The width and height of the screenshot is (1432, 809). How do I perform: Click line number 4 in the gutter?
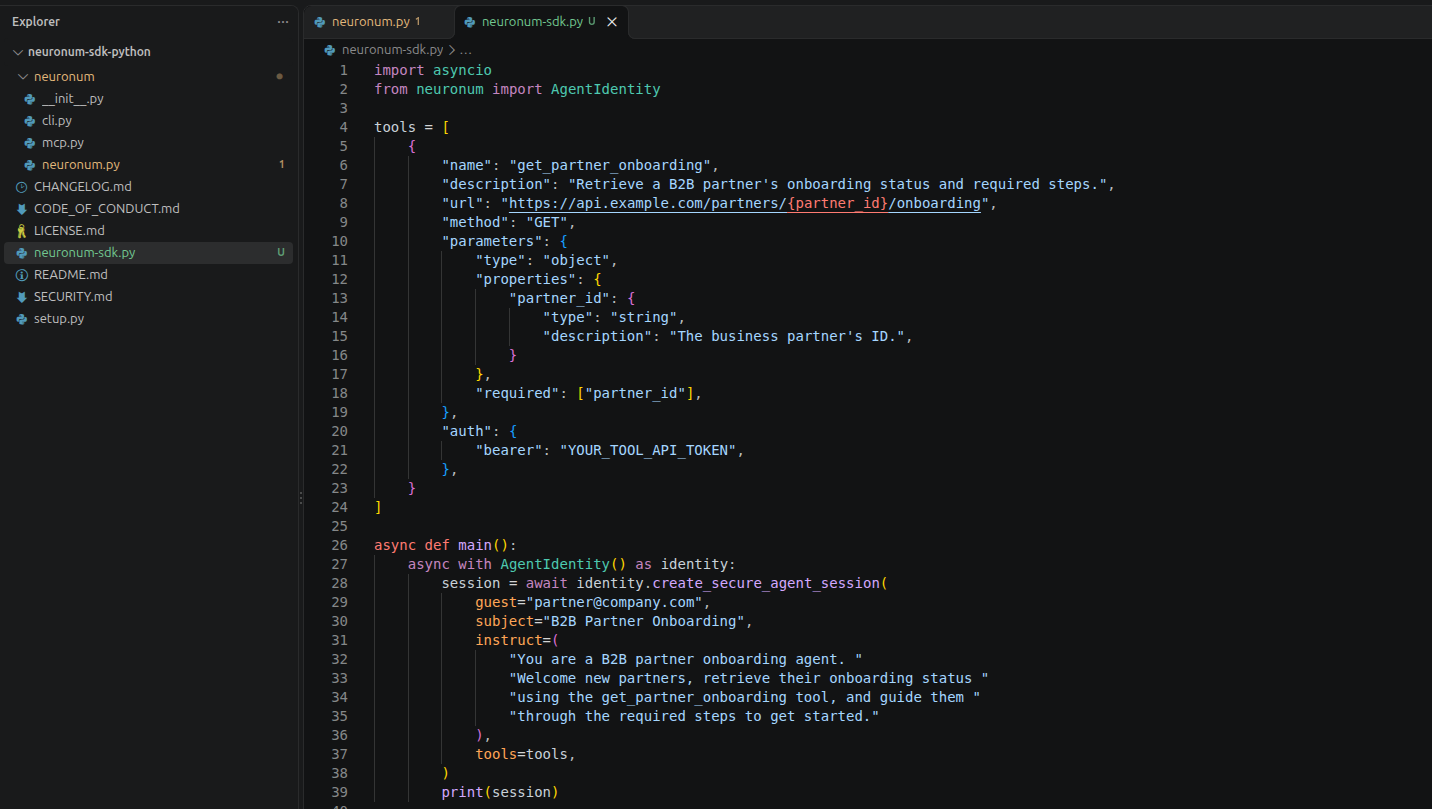pyautogui.click(x=344, y=127)
